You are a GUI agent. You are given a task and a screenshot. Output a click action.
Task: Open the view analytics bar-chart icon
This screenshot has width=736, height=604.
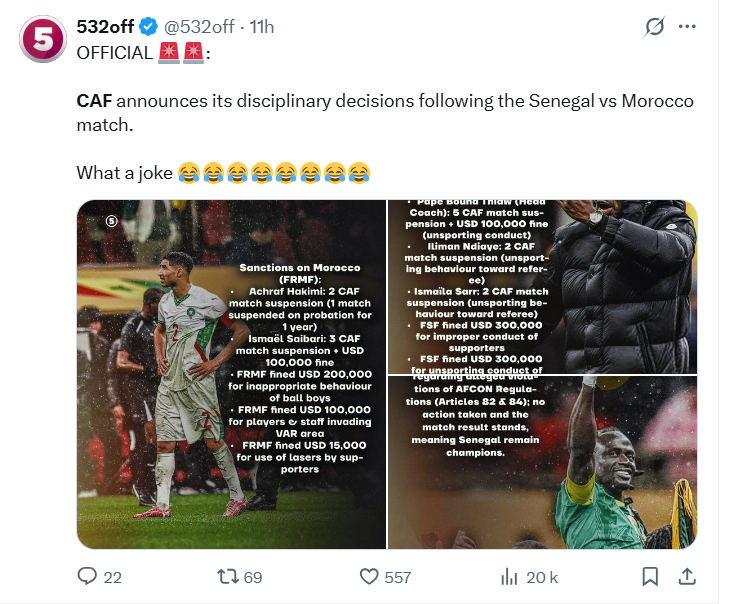(509, 577)
